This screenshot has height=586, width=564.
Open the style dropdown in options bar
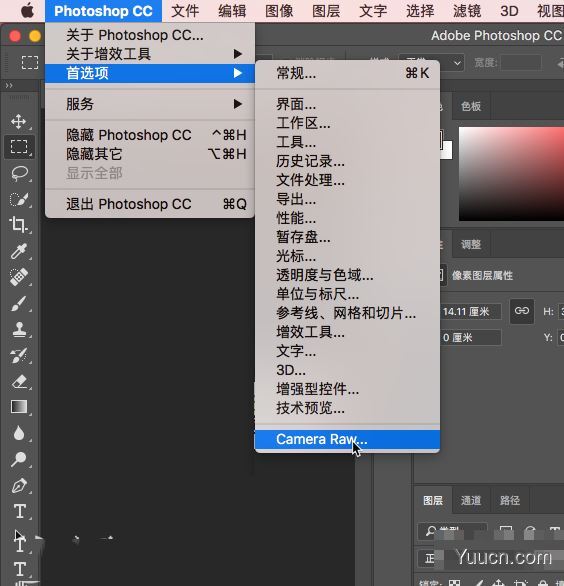pyautogui.click(x=431, y=63)
